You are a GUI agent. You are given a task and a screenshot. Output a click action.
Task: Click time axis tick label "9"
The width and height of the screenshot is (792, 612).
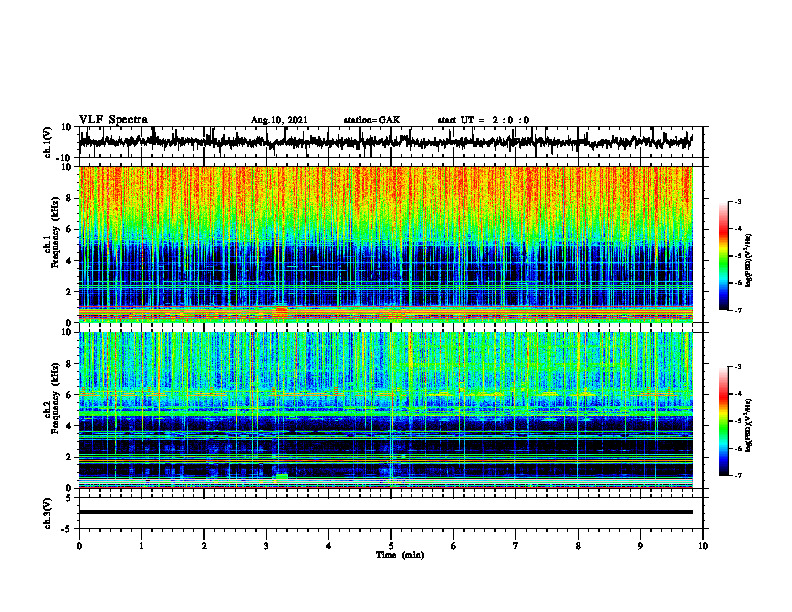(x=640, y=546)
